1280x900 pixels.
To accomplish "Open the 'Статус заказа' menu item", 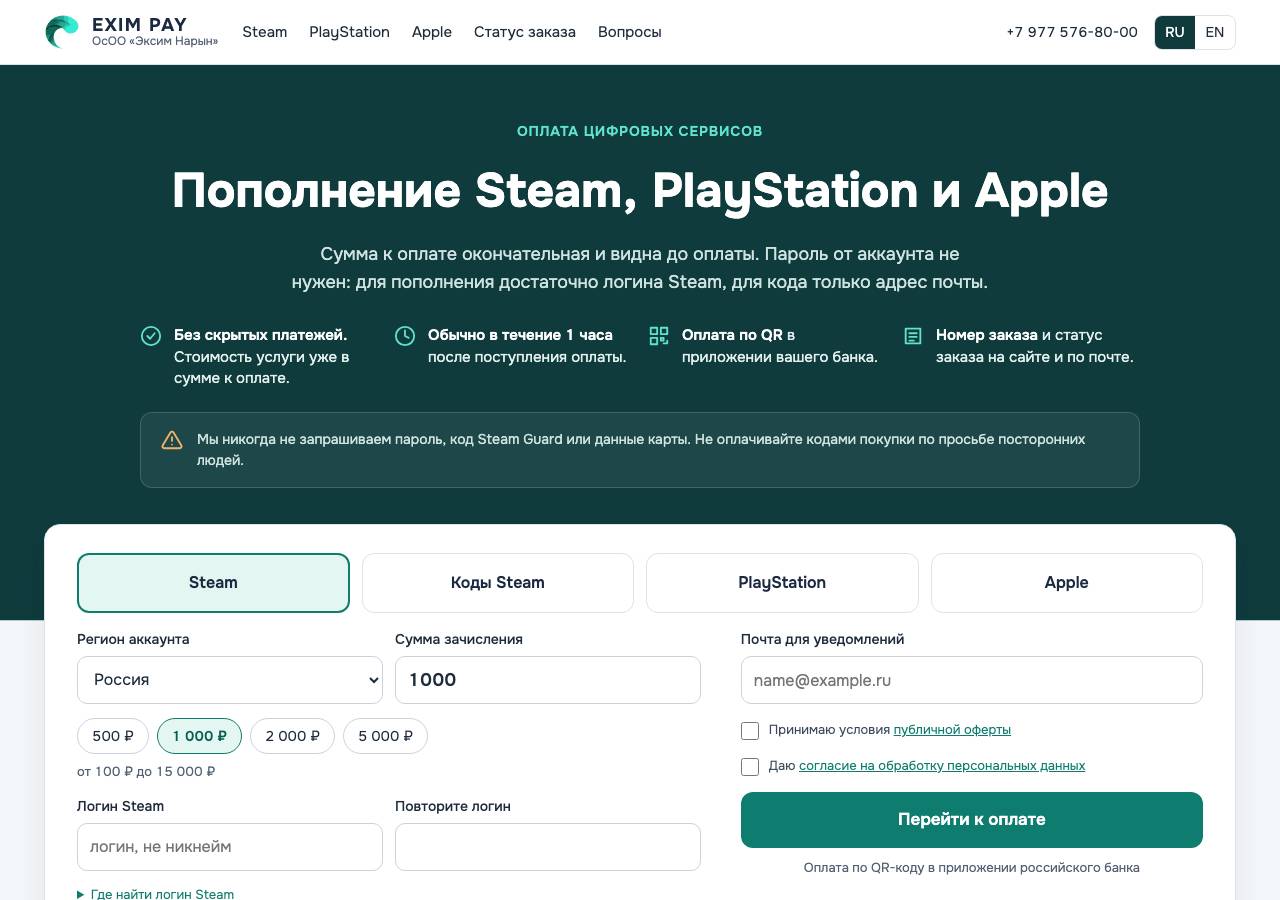I will click(525, 32).
